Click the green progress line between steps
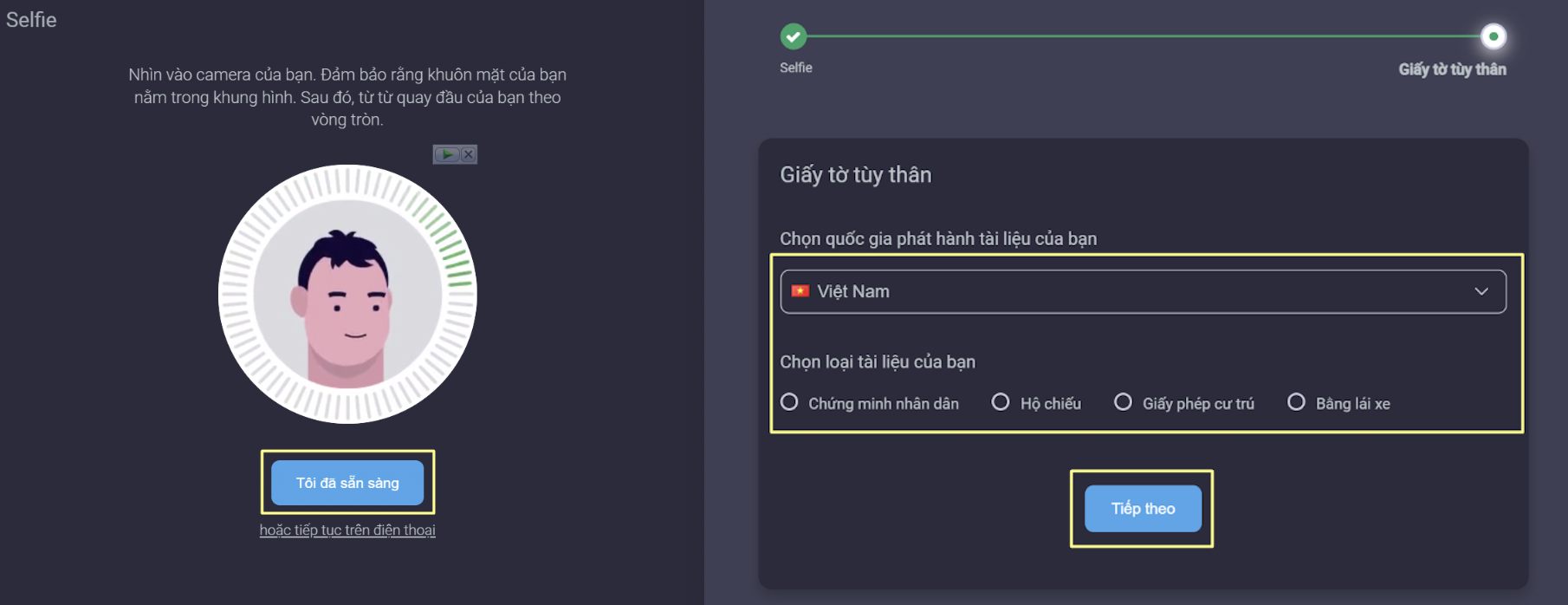The height and width of the screenshot is (605, 1568). [x=1143, y=36]
